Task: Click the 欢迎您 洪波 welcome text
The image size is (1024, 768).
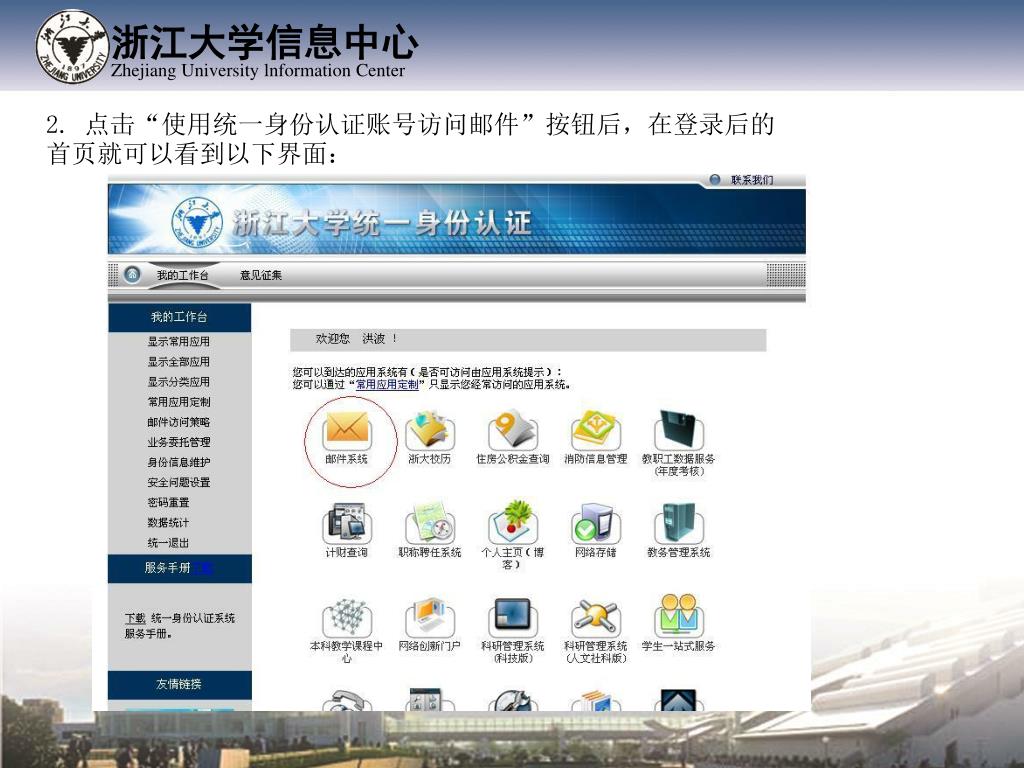Action: pyautogui.click(x=357, y=339)
